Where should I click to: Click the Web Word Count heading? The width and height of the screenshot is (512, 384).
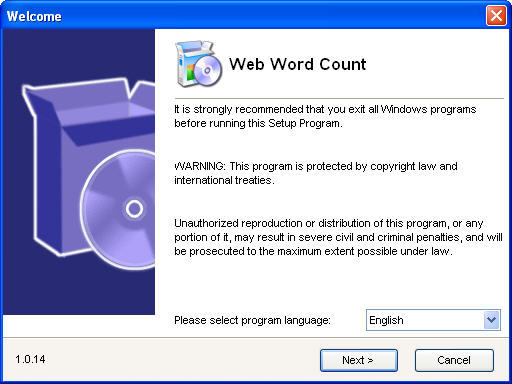click(x=298, y=64)
